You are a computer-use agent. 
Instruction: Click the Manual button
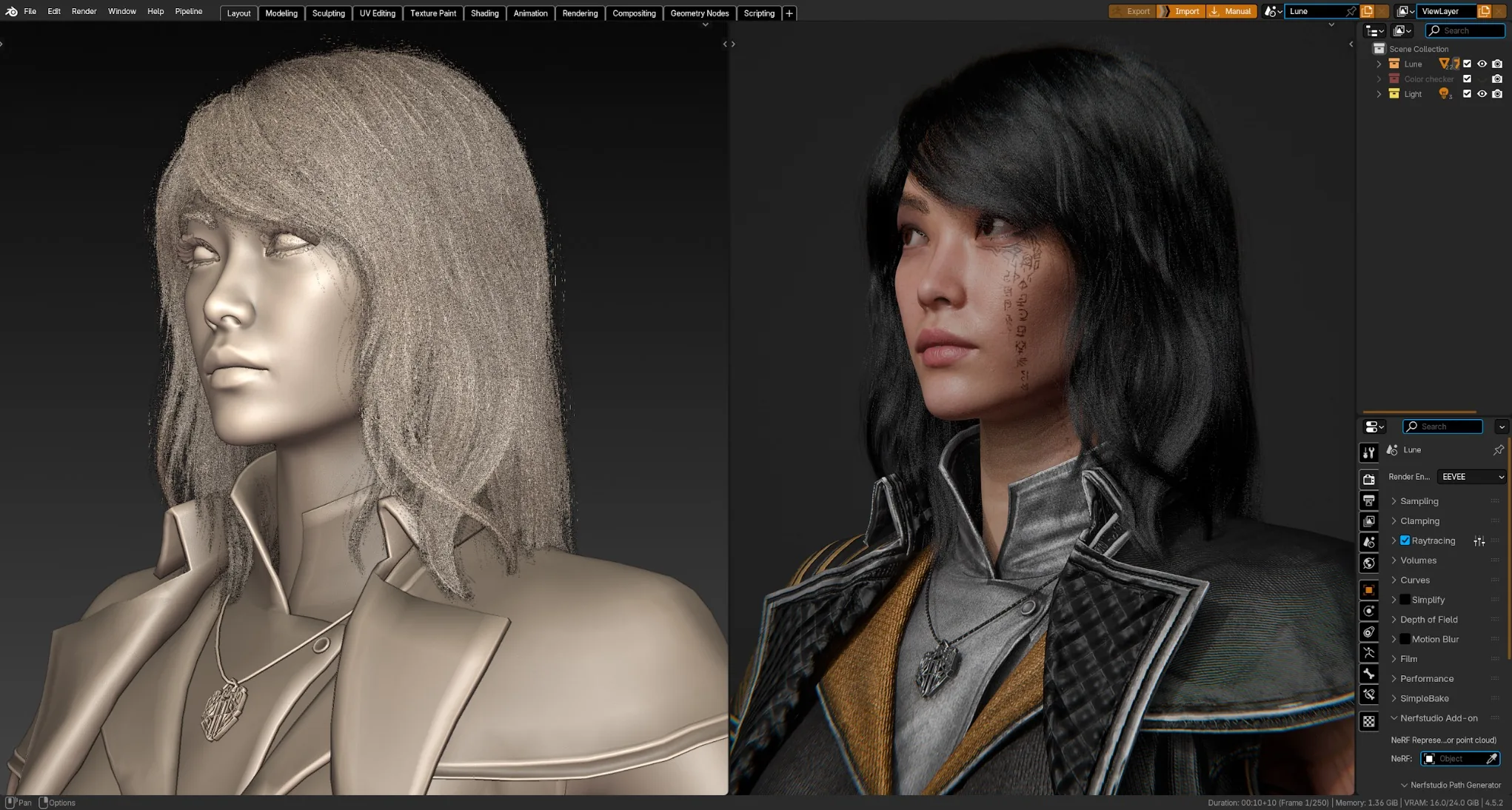coord(1231,11)
